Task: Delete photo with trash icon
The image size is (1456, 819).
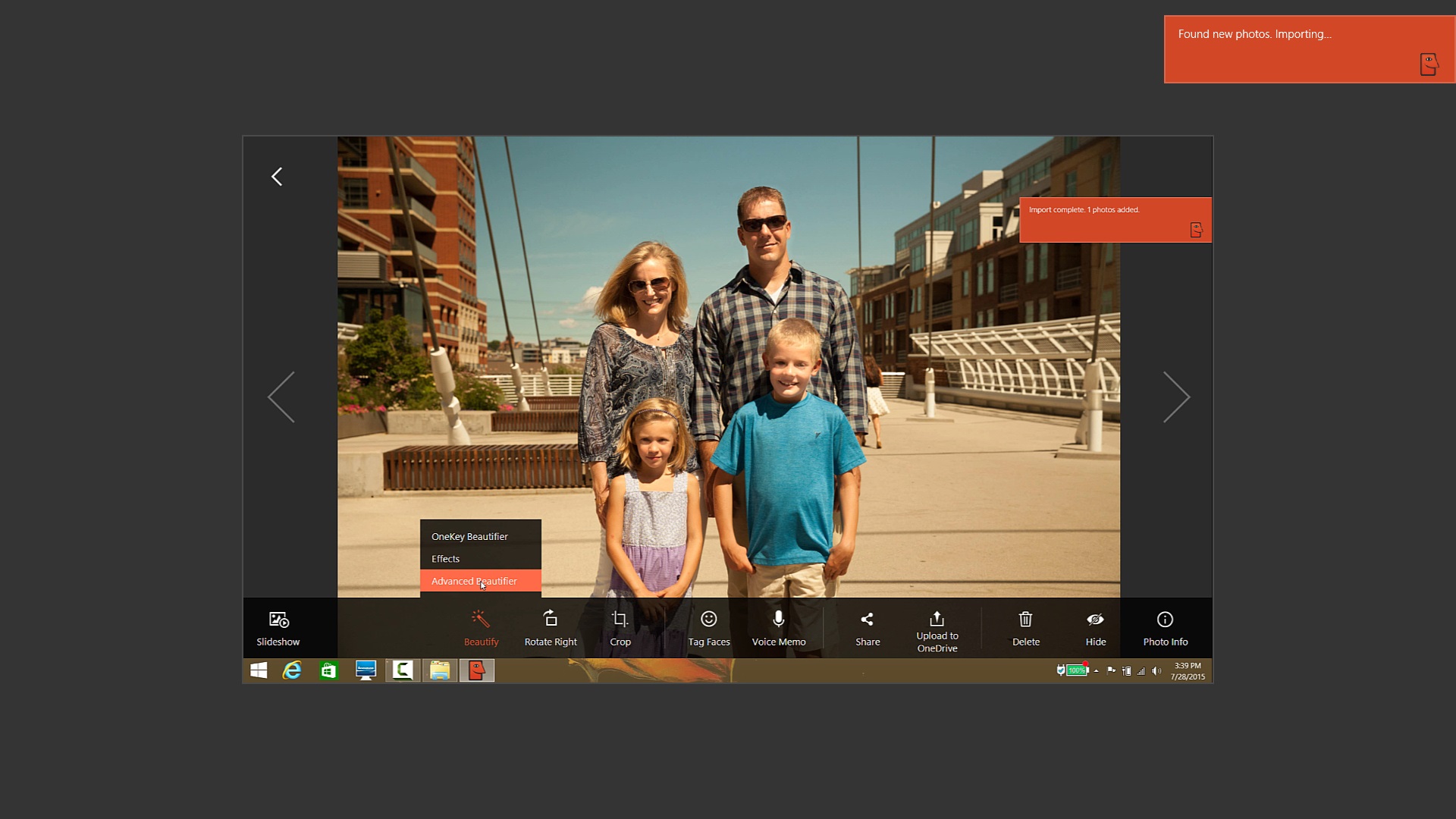Action: 1025,628
